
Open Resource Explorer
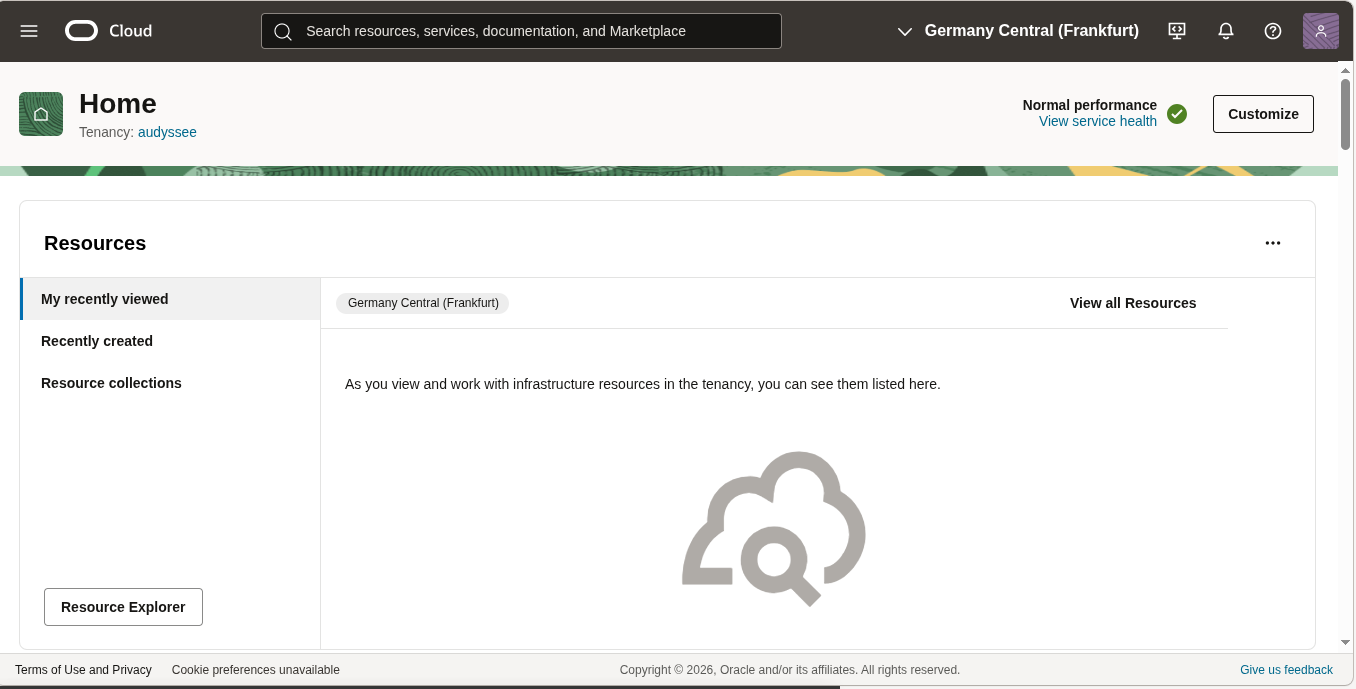123,607
